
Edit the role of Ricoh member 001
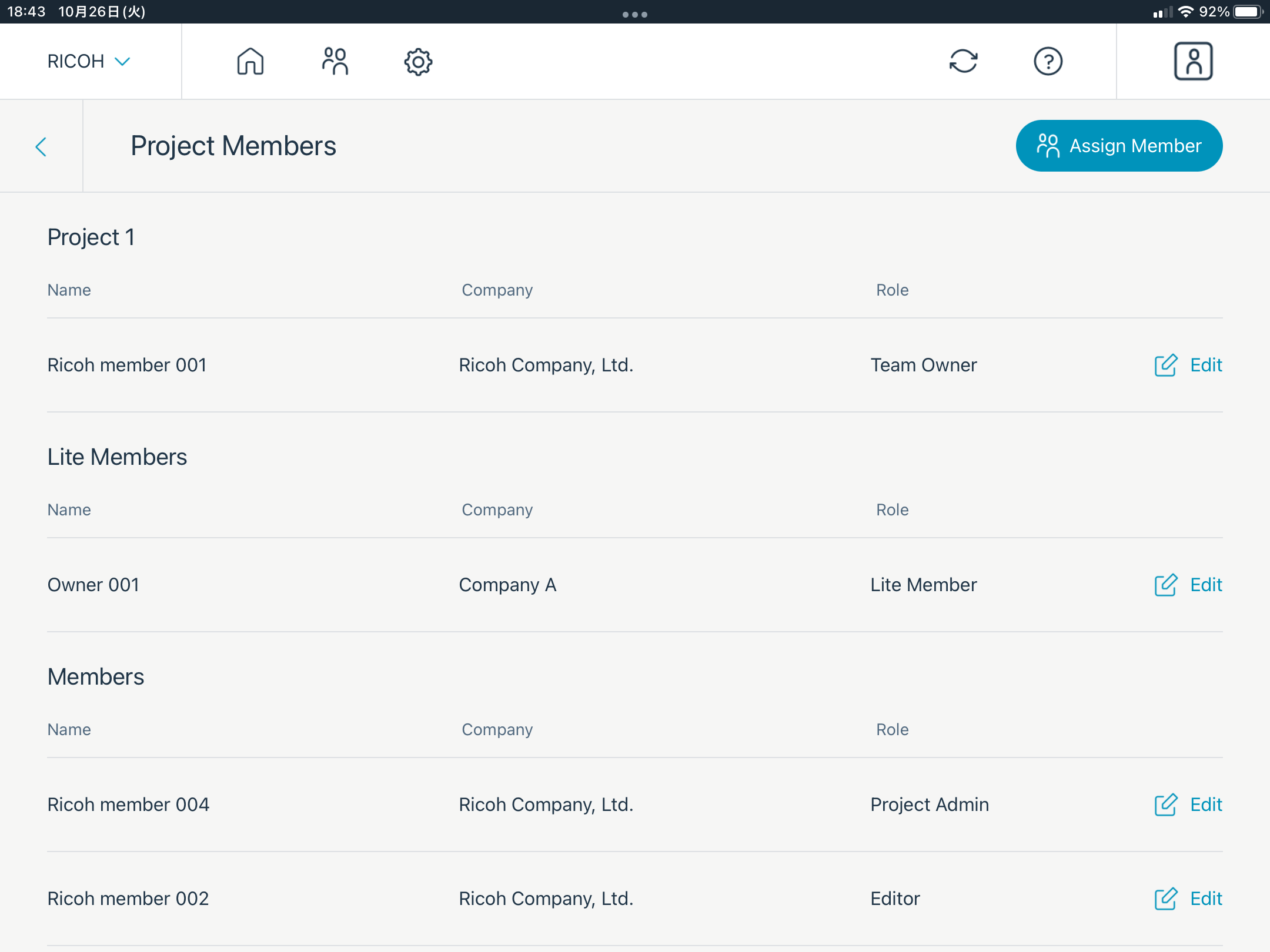1188,364
